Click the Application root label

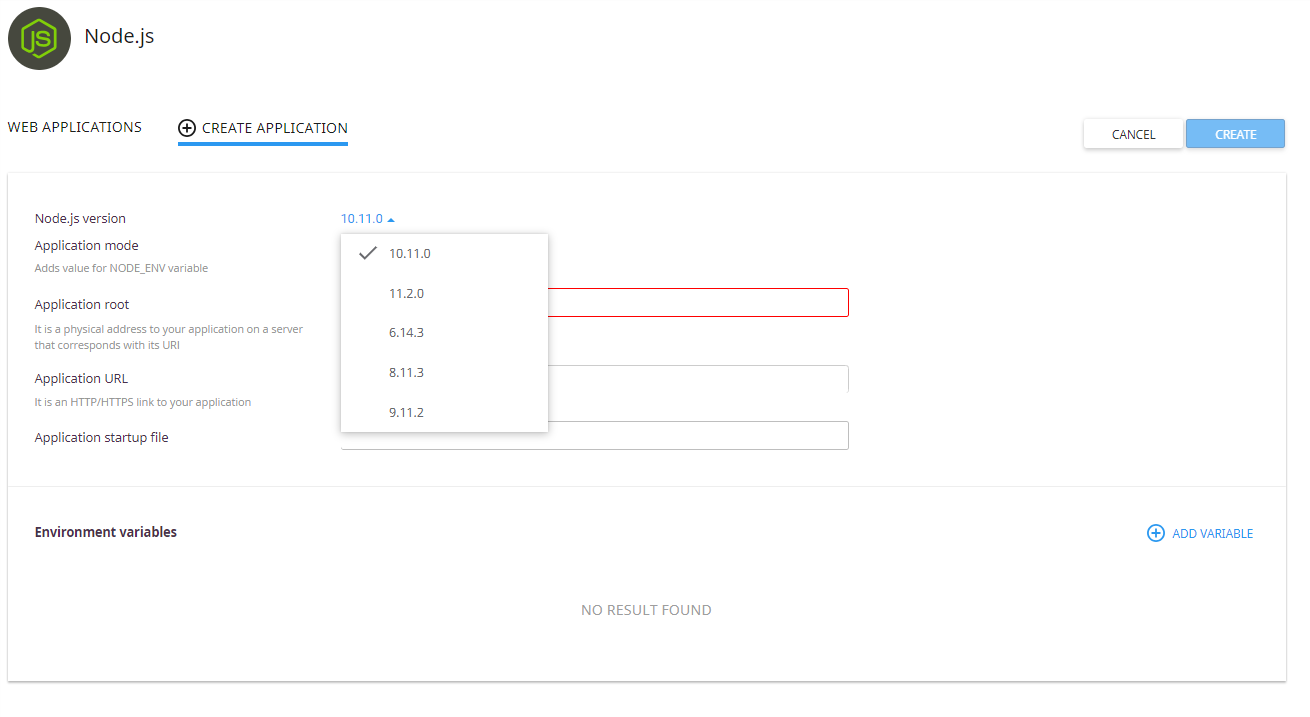point(82,304)
